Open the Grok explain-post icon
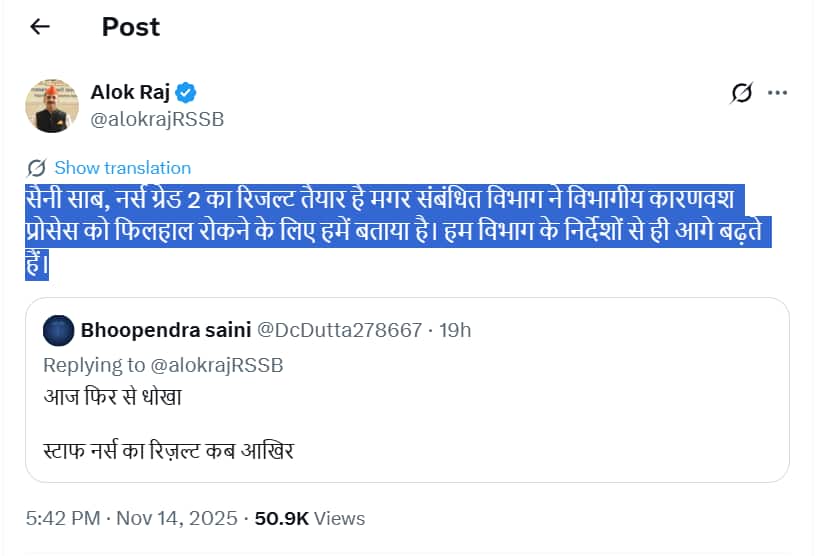This screenshot has width=837, height=556. [741, 93]
